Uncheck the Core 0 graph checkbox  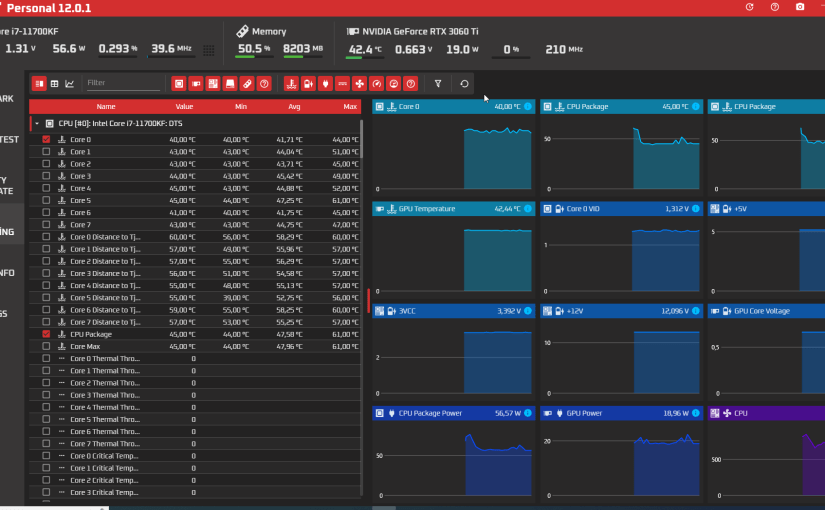coord(46,139)
